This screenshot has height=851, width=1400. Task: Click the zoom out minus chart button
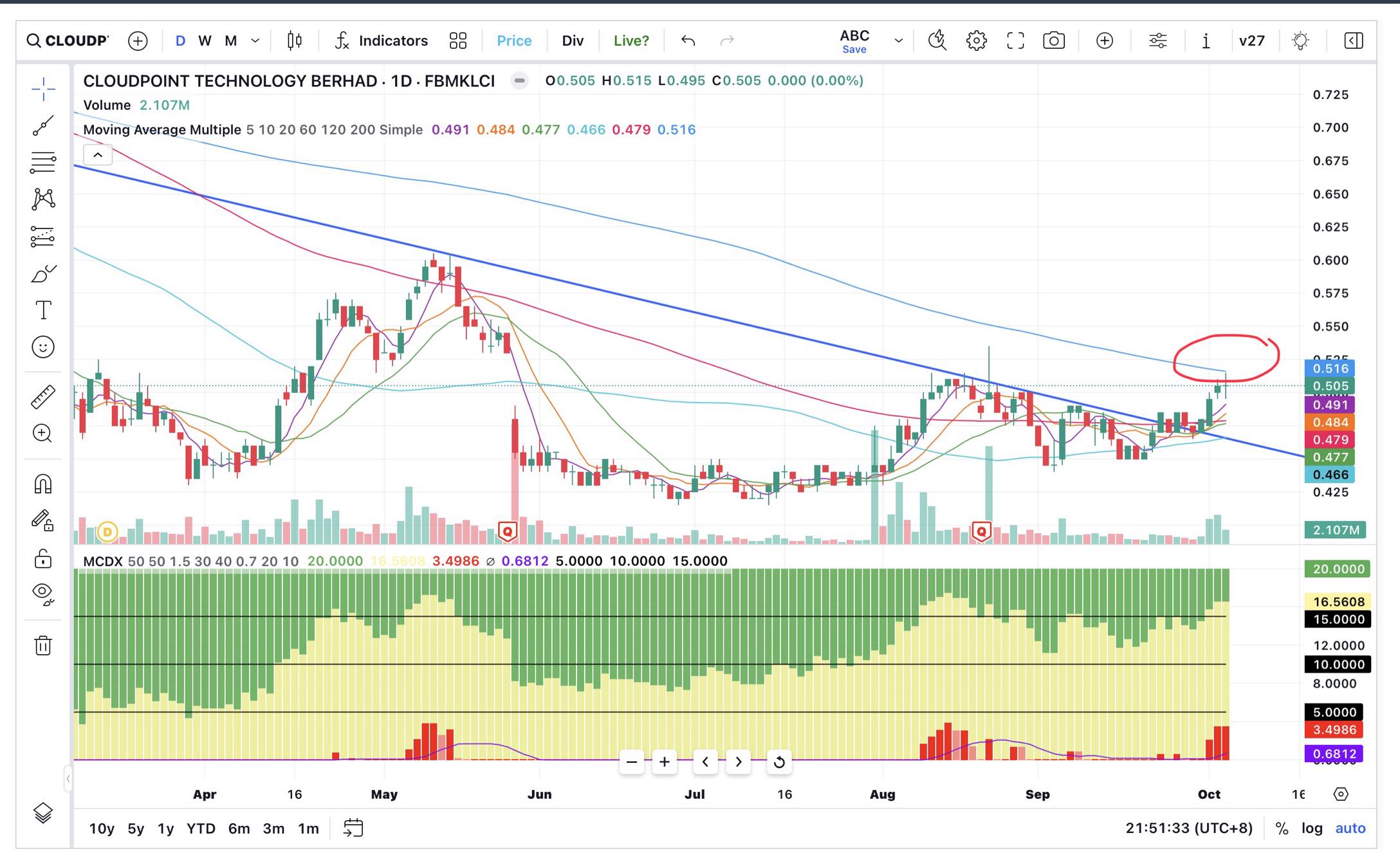[x=632, y=762]
